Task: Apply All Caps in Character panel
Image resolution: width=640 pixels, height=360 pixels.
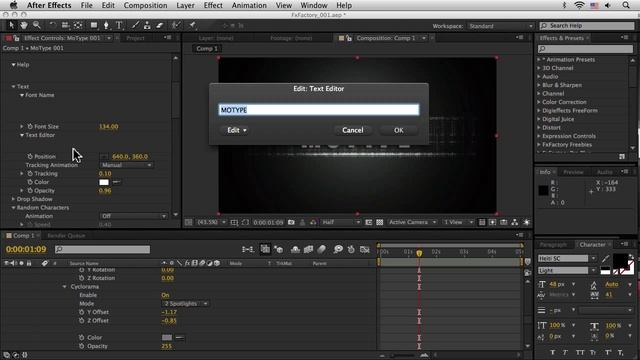Action: (x=580, y=352)
